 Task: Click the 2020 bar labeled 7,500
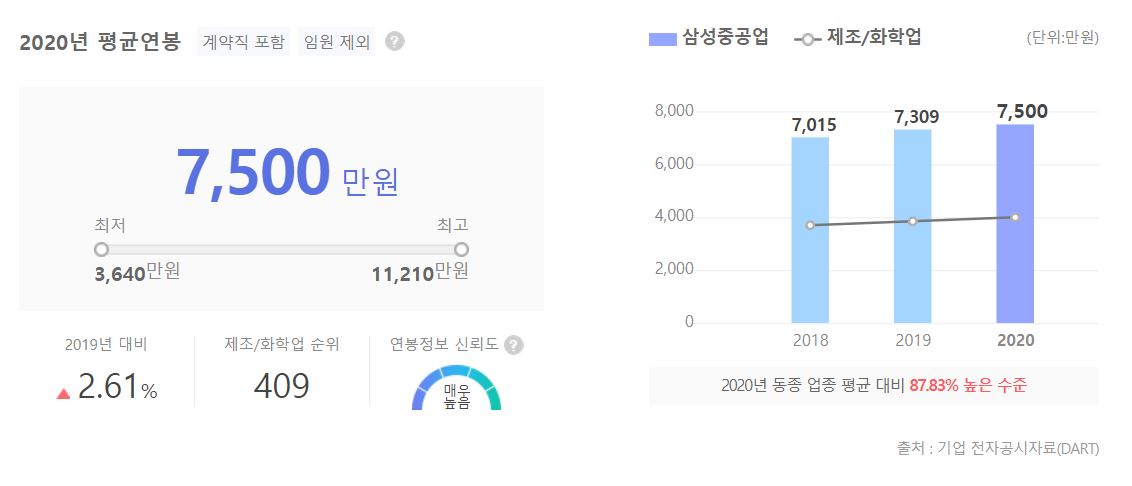(1015, 224)
